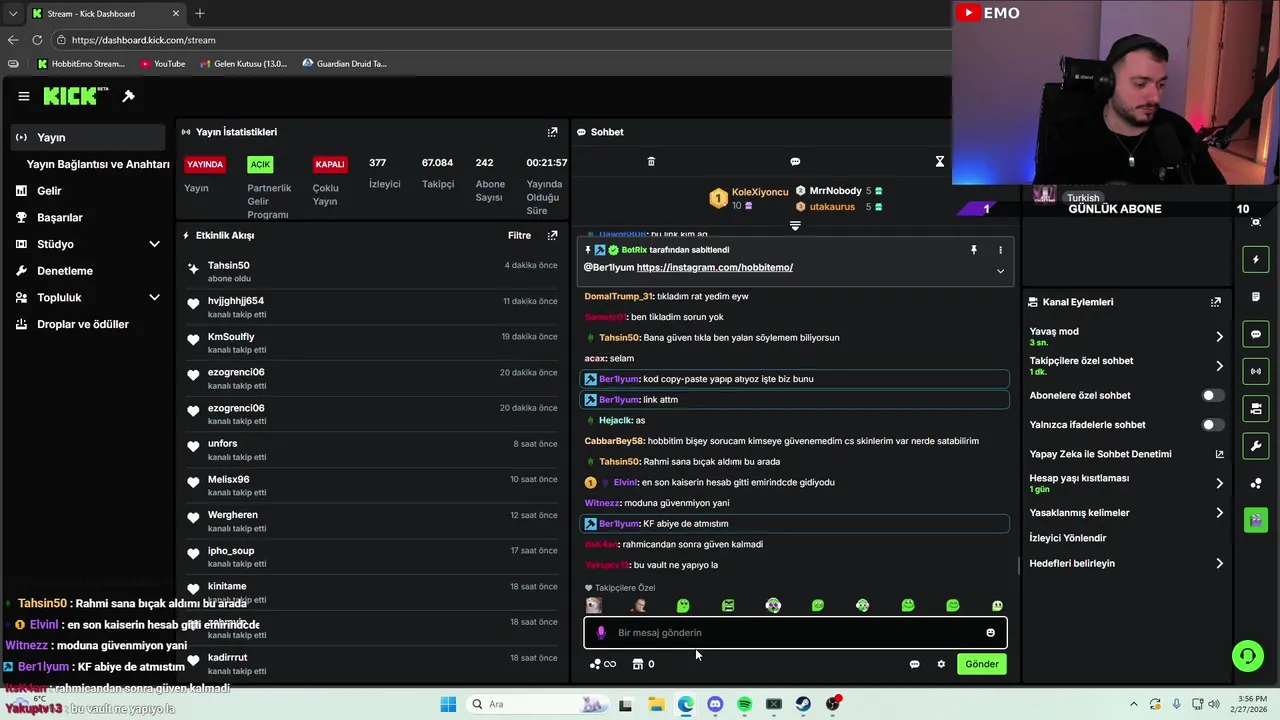
Task: Click the chat bubble icon left of settings gear
Action: (914, 664)
